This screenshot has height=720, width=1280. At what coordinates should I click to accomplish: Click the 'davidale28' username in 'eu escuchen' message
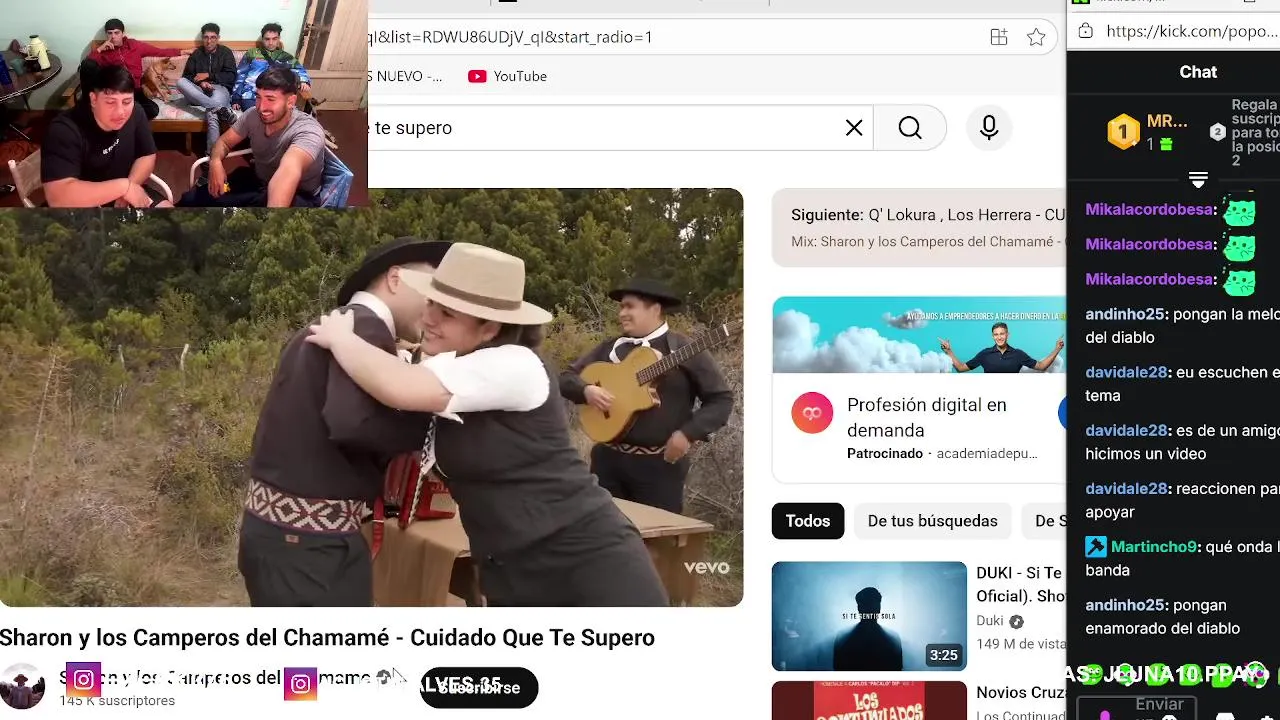1126,372
